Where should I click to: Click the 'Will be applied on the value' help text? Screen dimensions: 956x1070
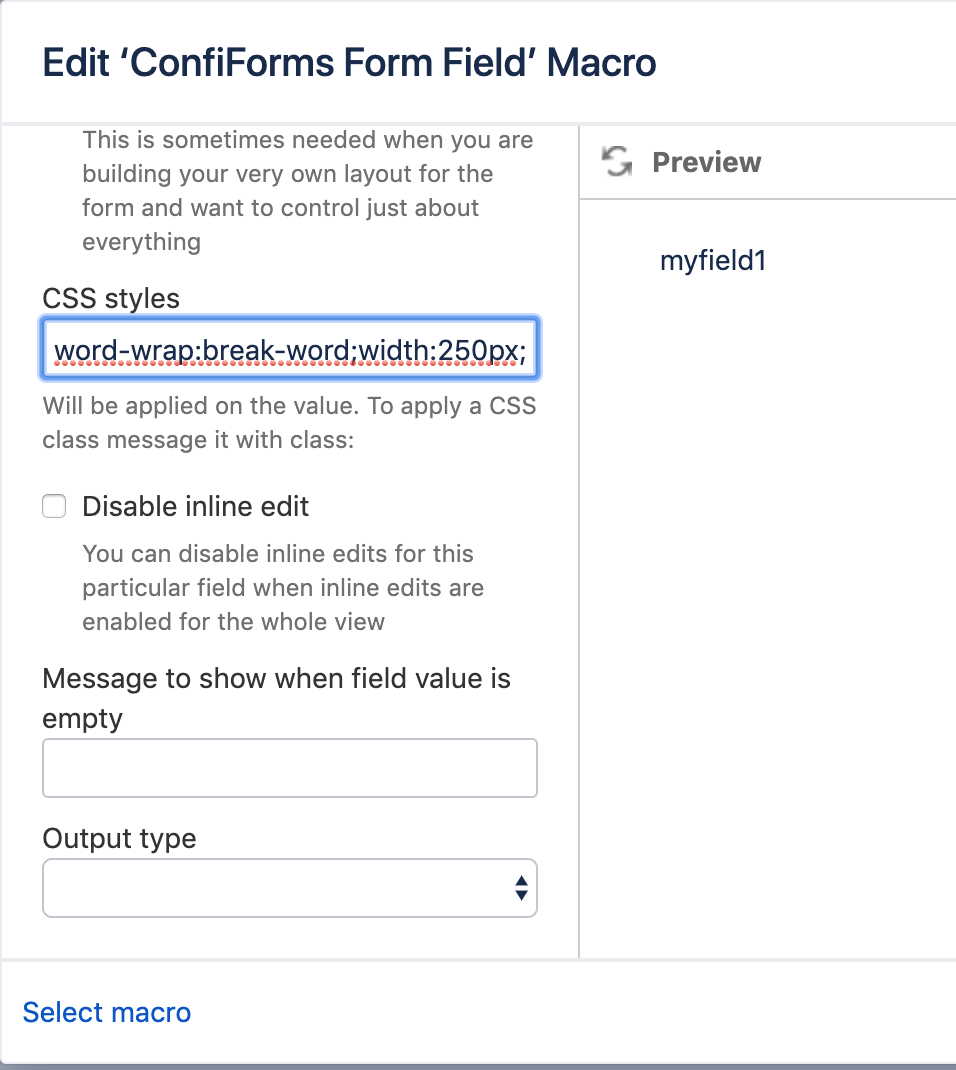[x=289, y=422]
